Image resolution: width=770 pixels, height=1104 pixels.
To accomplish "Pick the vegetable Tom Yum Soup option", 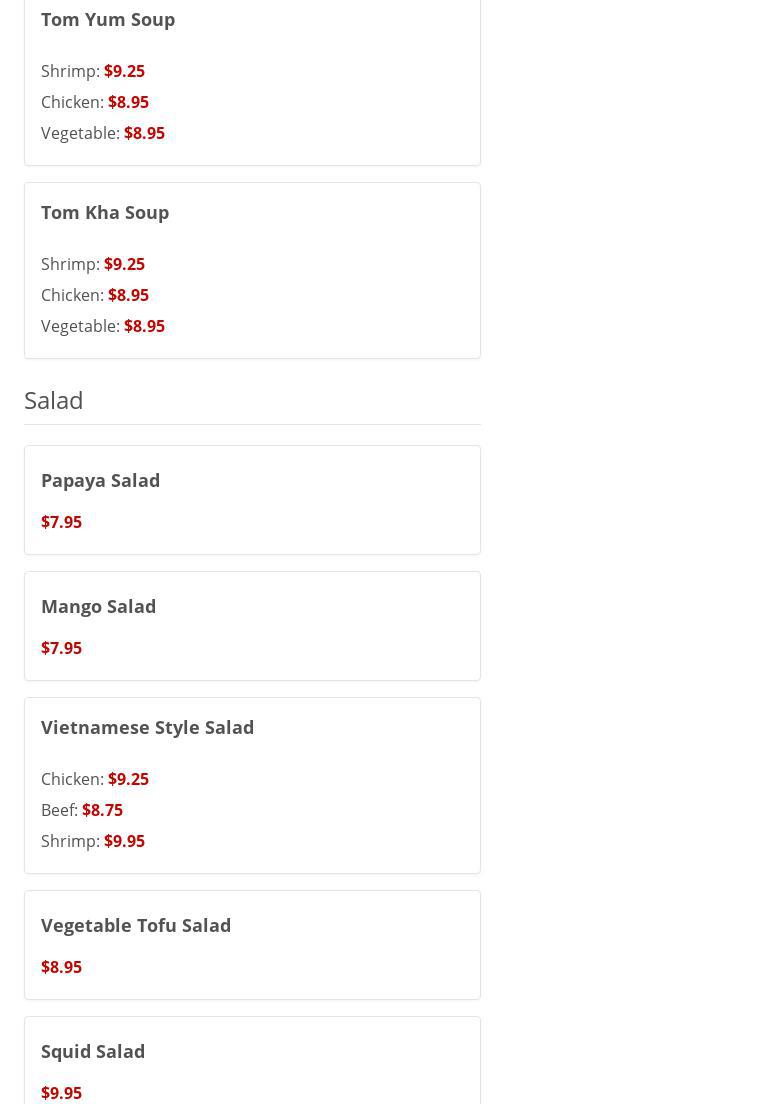I will (103, 133).
